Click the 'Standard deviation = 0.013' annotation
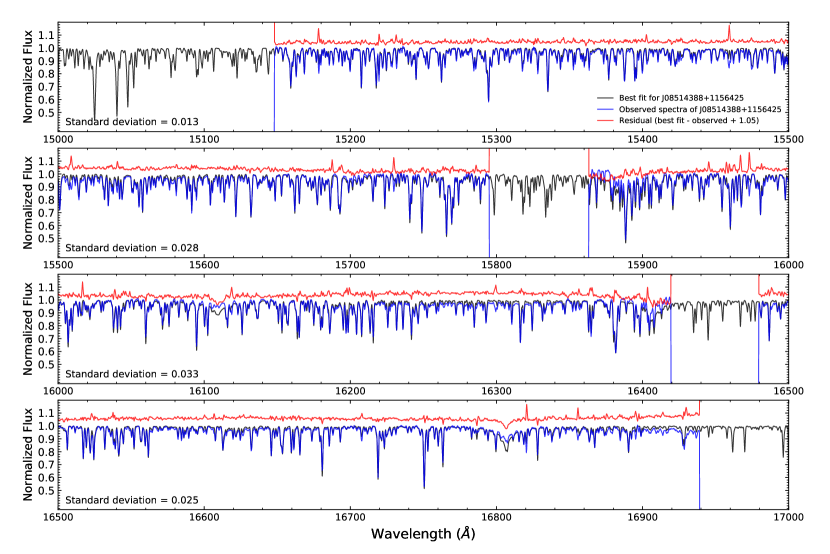The image size is (830, 554). coord(132,122)
